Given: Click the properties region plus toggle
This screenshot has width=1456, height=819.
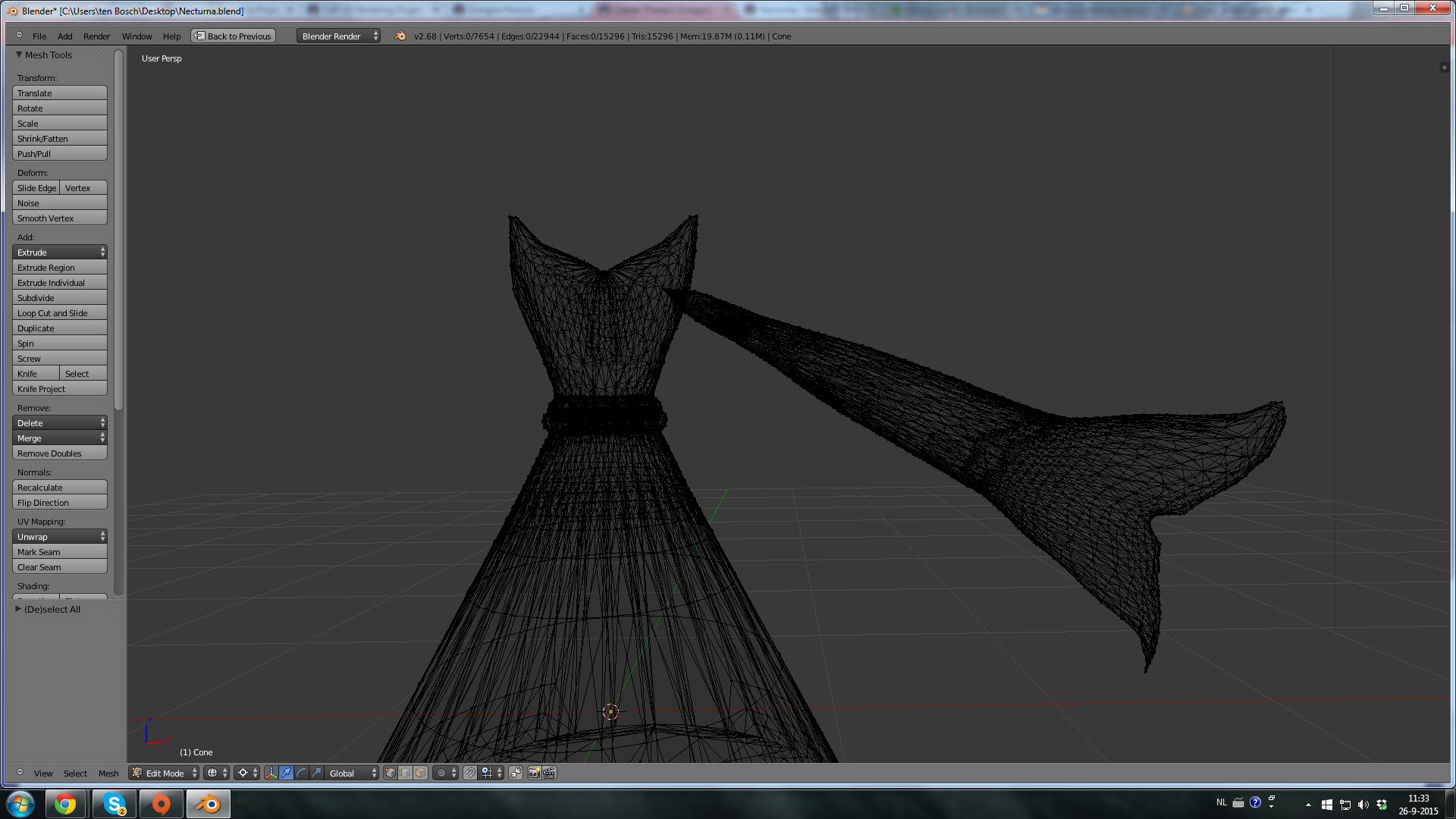Looking at the screenshot, I should (x=1444, y=67).
